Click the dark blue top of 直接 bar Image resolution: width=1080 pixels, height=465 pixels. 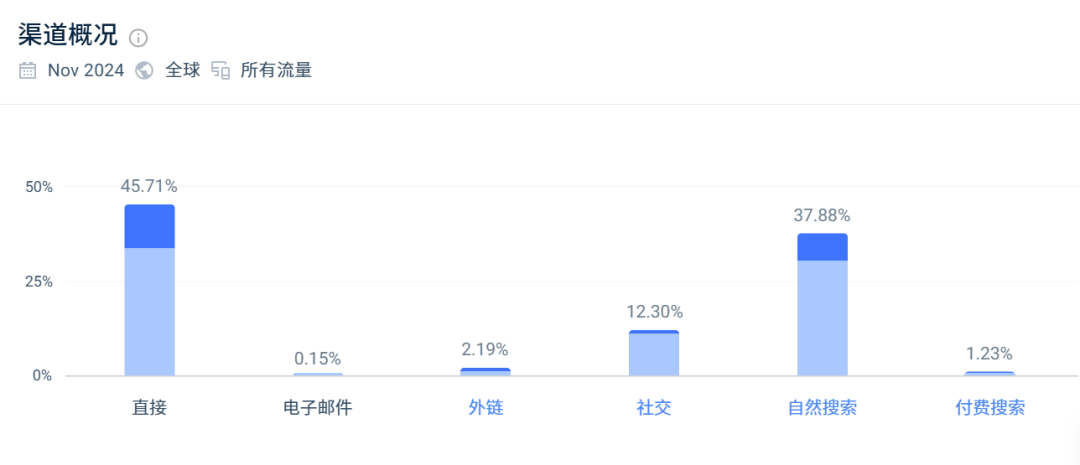pos(150,226)
